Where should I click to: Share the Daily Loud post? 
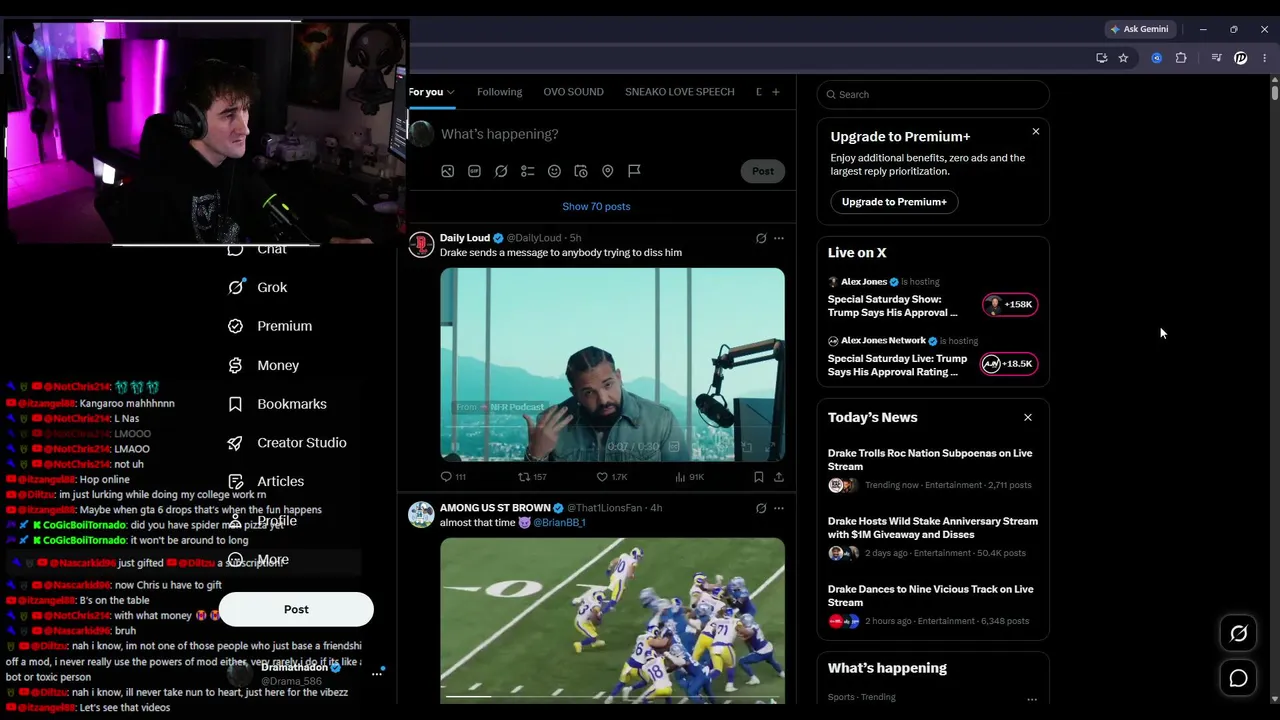[779, 477]
